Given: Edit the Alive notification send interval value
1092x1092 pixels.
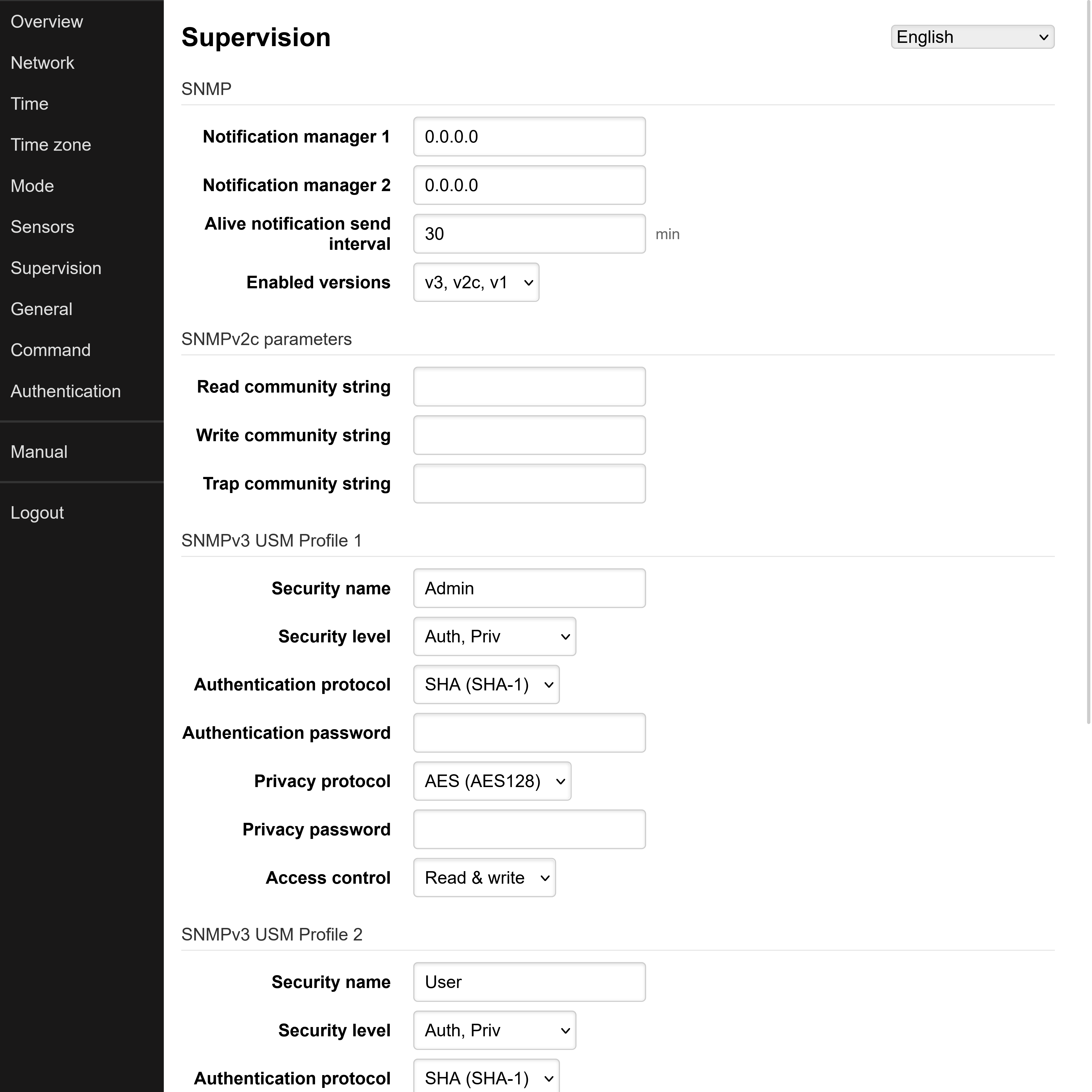Looking at the screenshot, I should point(529,233).
